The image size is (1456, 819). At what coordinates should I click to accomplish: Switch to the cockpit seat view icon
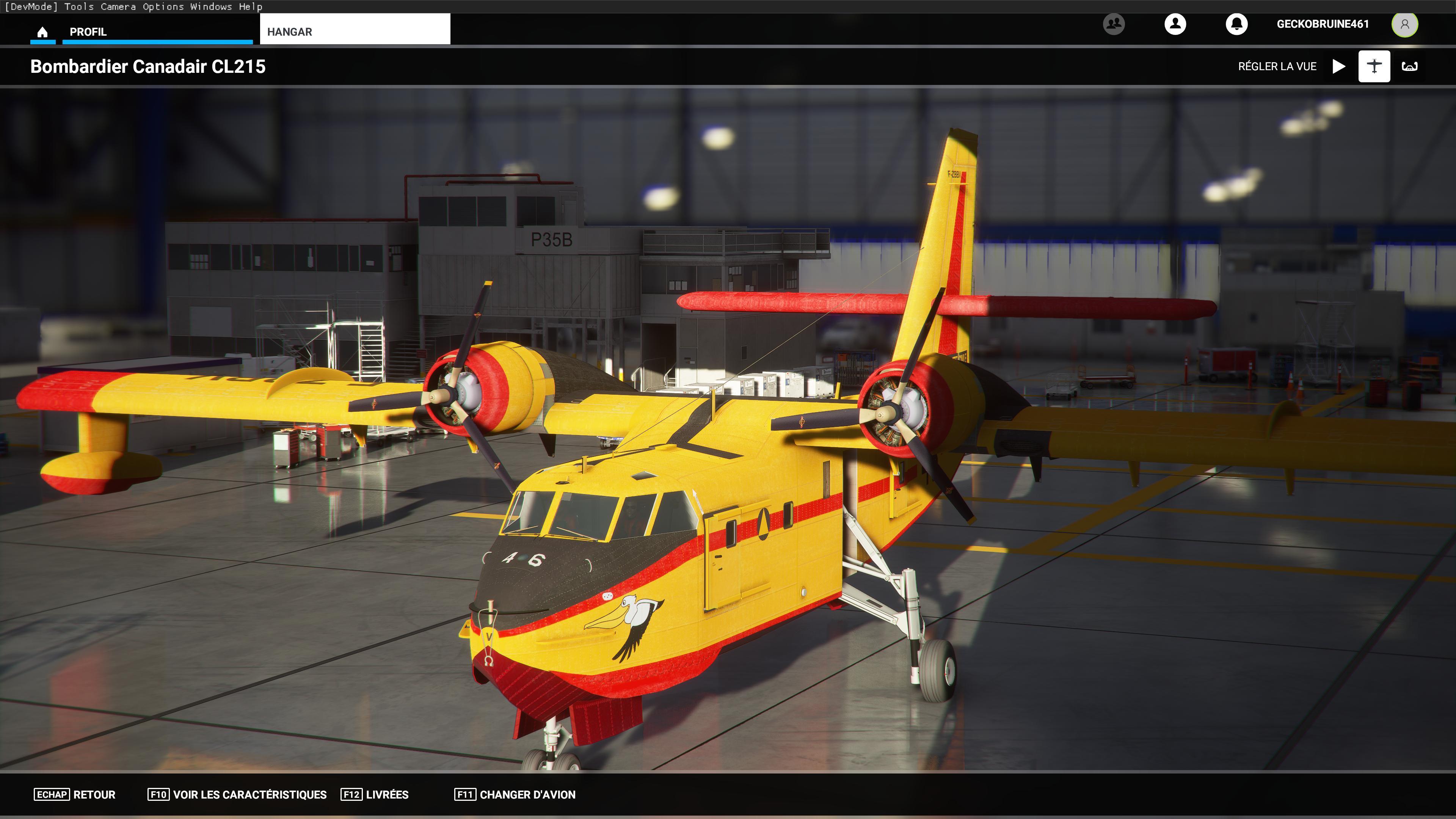(x=1409, y=66)
